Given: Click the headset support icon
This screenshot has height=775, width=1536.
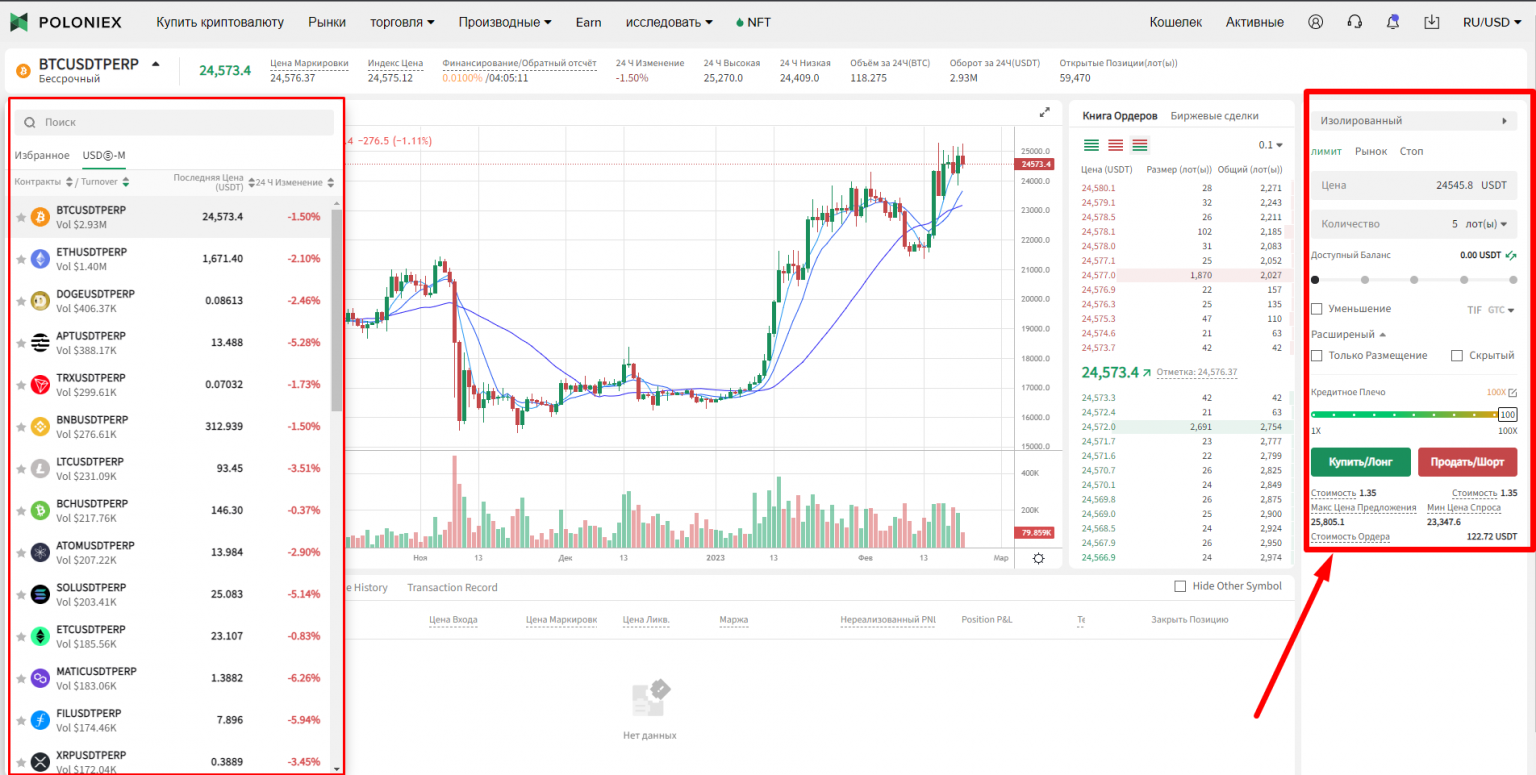Looking at the screenshot, I should tap(1355, 22).
